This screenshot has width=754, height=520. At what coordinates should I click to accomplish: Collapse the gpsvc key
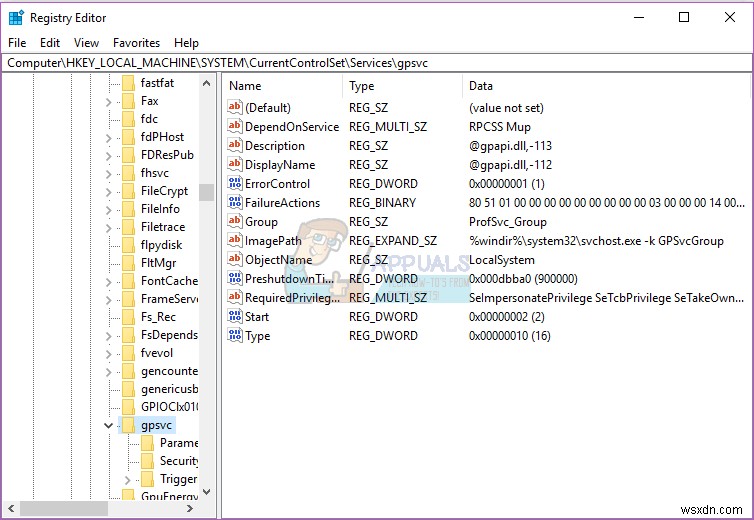click(x=108, y=425)
